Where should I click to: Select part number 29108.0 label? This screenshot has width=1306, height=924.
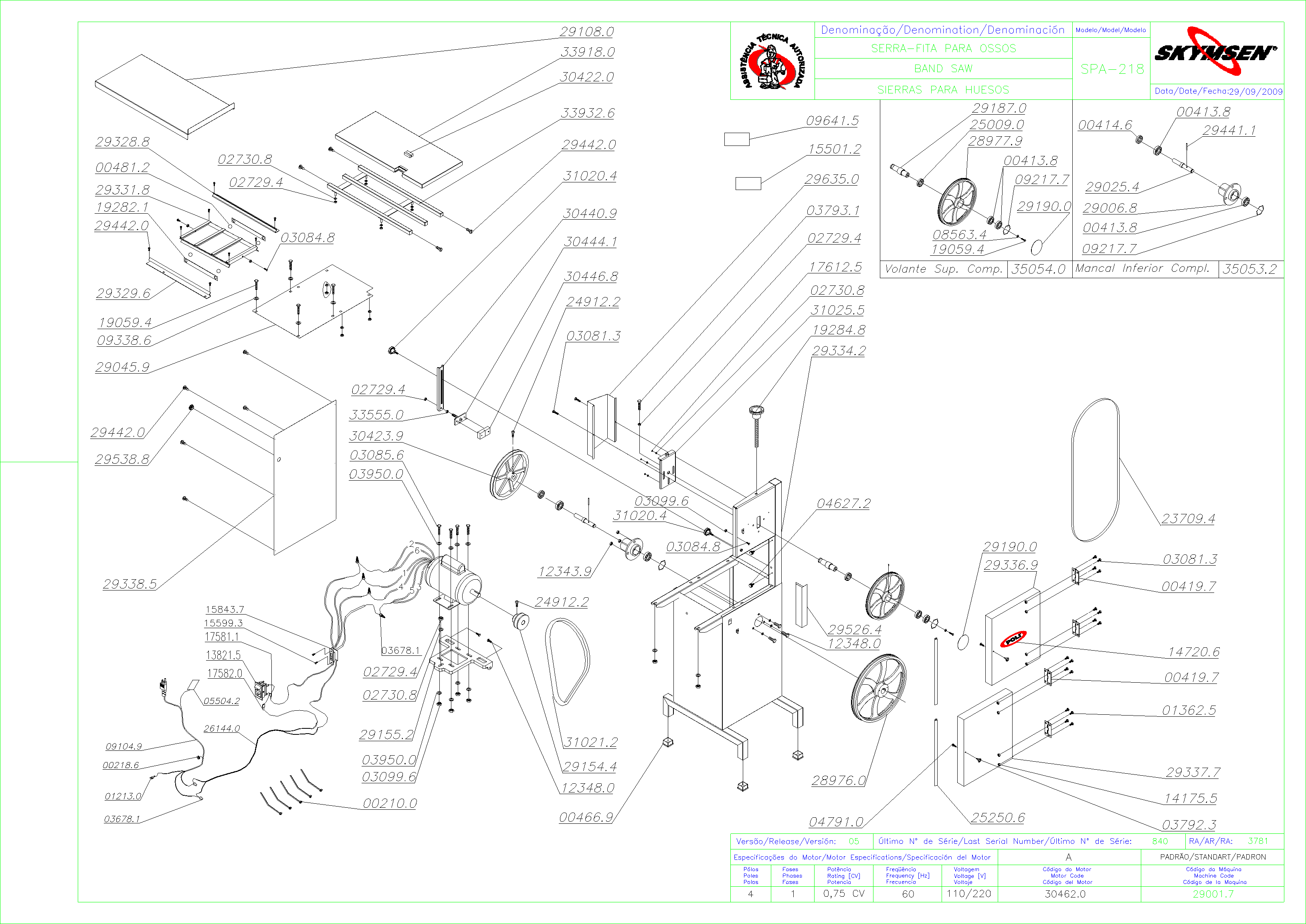(586, 32)
